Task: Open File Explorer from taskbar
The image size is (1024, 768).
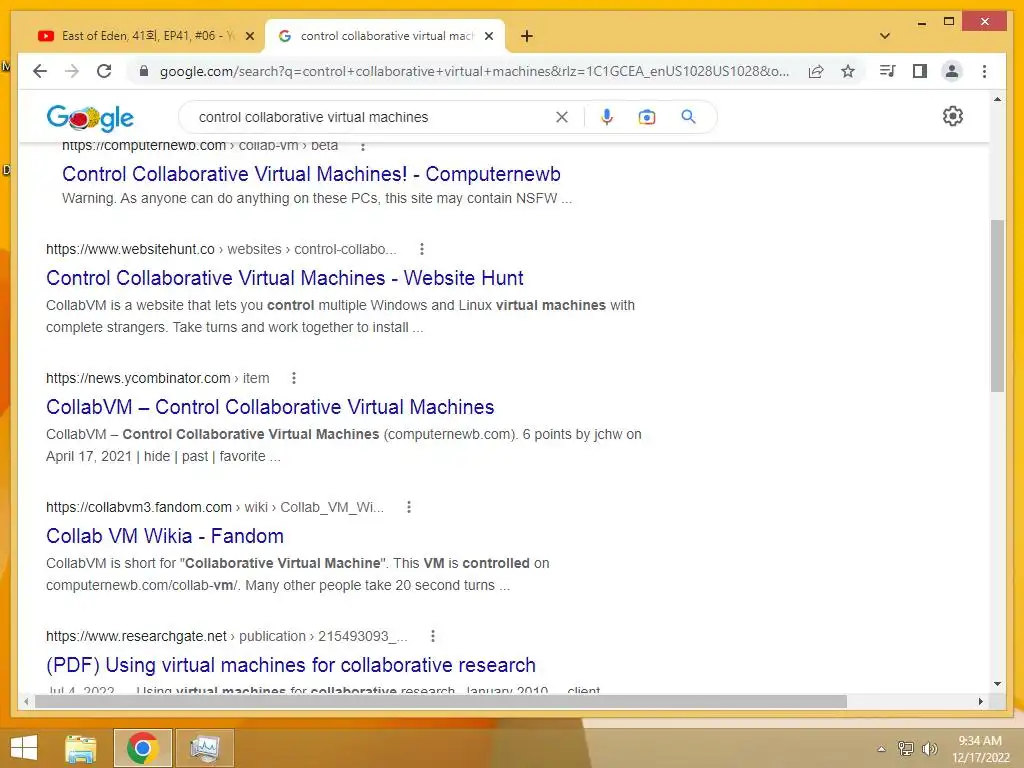Action: (81, 748)
